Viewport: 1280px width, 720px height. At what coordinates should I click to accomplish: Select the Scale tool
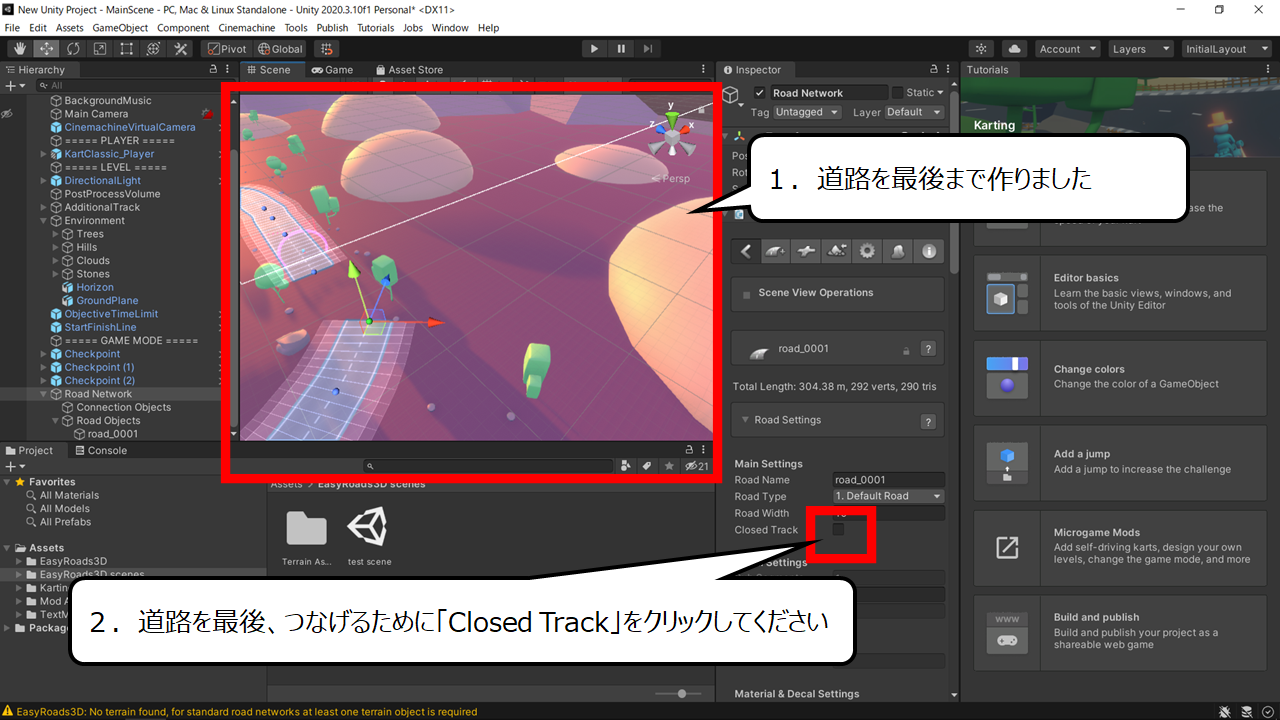(x=100, y=48)
